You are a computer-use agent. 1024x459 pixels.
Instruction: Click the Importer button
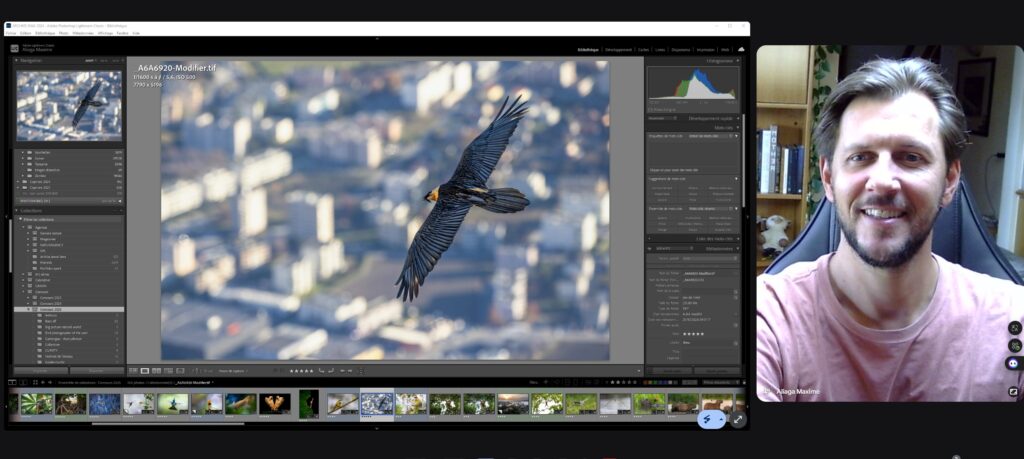click(40, 370)
